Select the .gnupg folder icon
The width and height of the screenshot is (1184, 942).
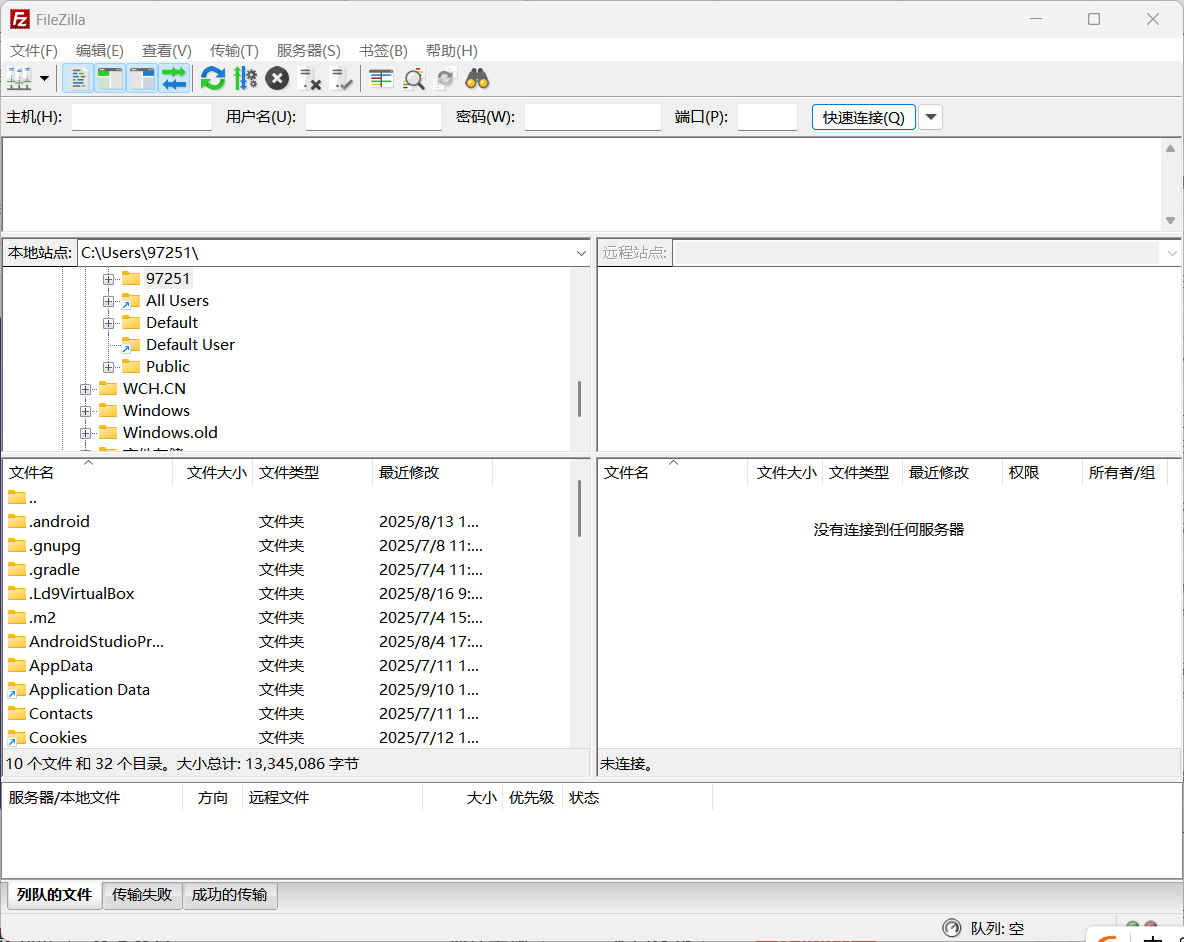(17, 546)
